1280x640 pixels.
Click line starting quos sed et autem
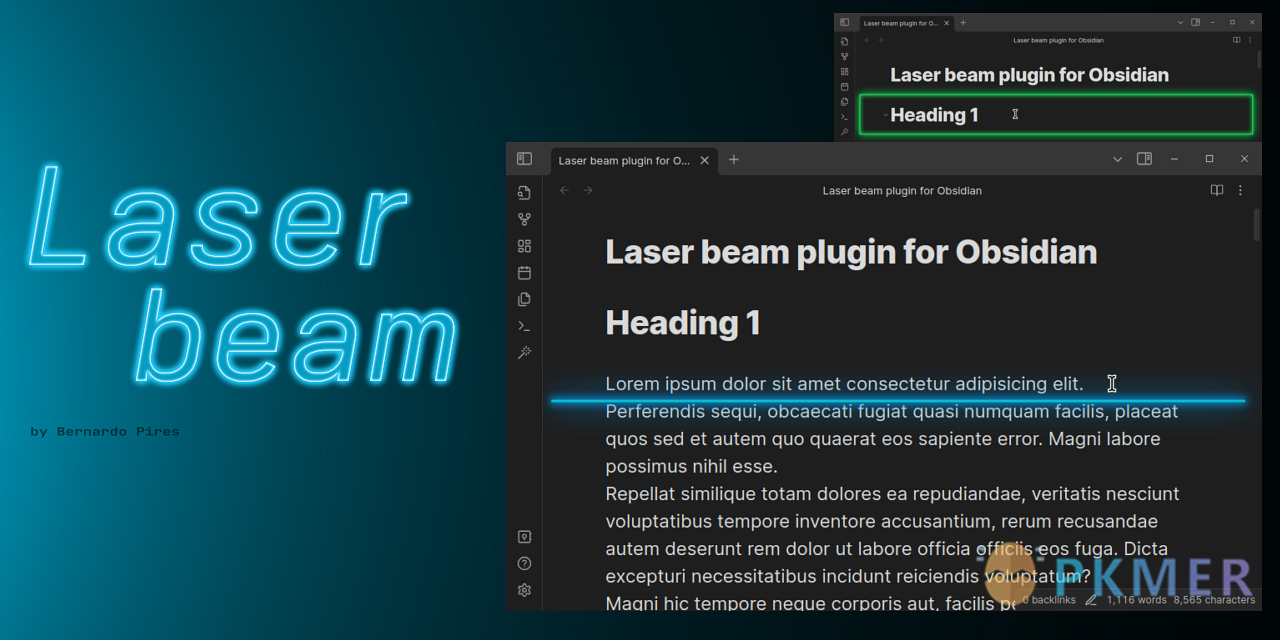click(x=882, y=439)
